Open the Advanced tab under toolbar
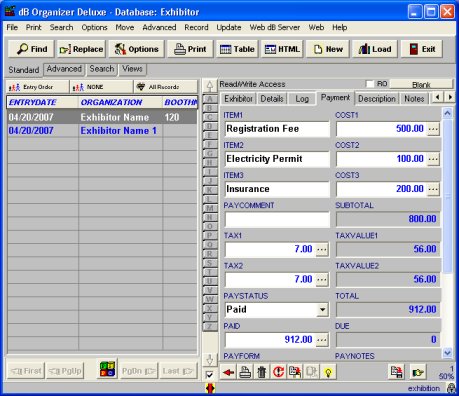This screenshot has width=459, height=396. [64, 69]
